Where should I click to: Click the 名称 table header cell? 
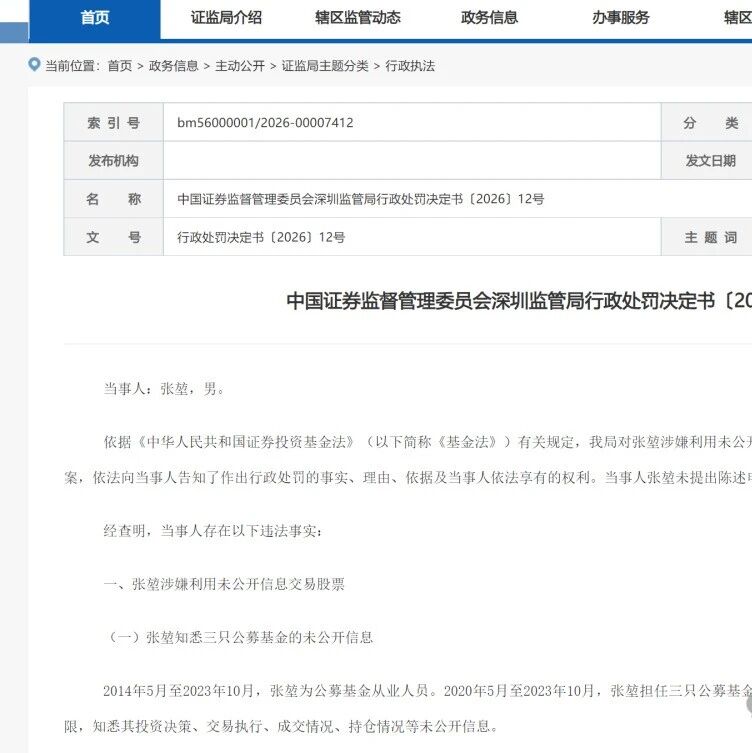113,199
